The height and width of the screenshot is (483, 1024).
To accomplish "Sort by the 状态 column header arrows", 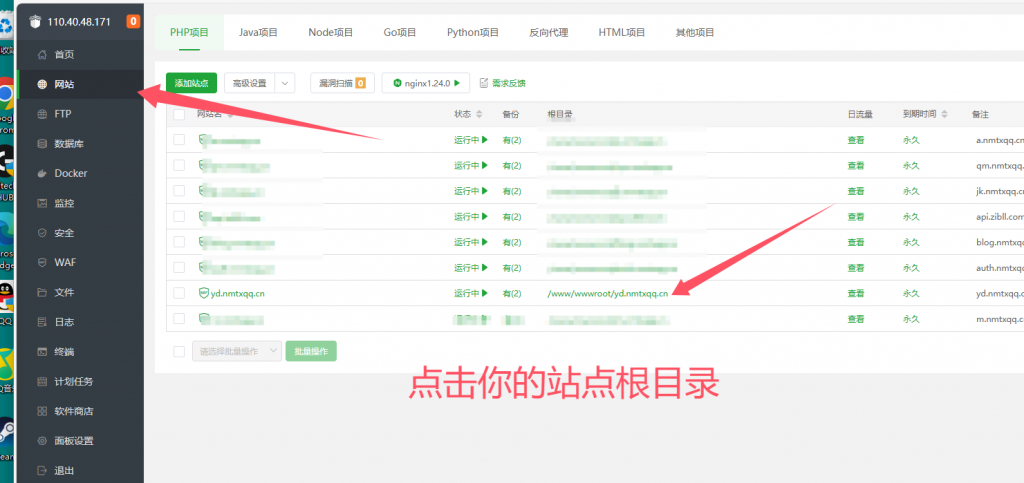I will pos(479,114).
